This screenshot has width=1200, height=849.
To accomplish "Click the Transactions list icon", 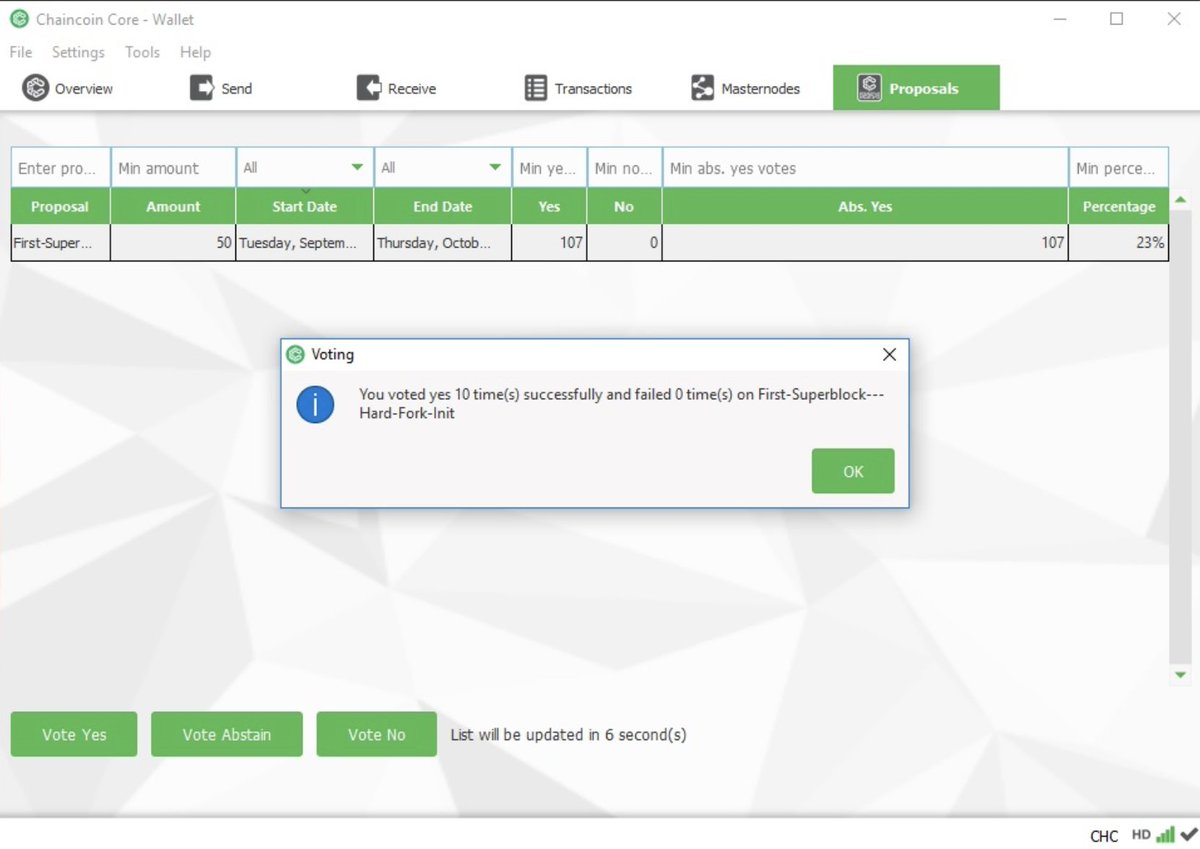I will point(536,88).
